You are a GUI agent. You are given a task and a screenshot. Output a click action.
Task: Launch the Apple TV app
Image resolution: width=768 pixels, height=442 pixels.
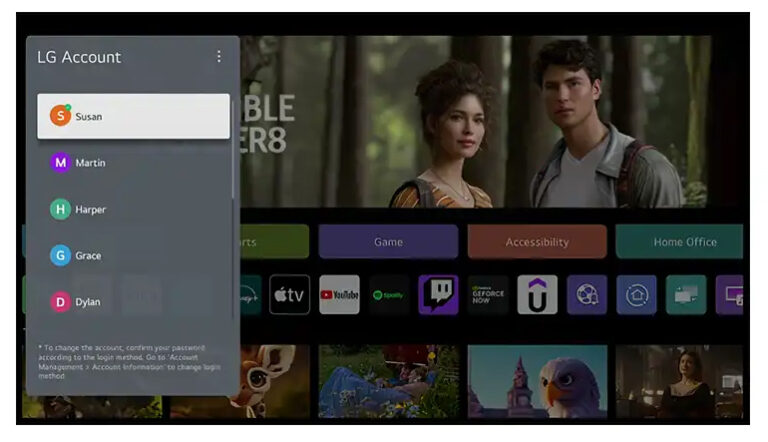pyautogui.click(x=290, y=295)
